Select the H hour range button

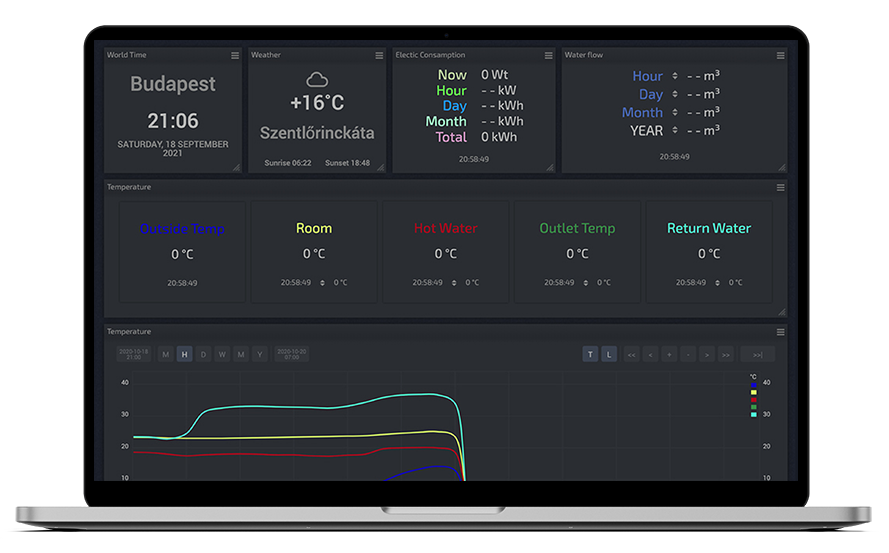[184, 354]
